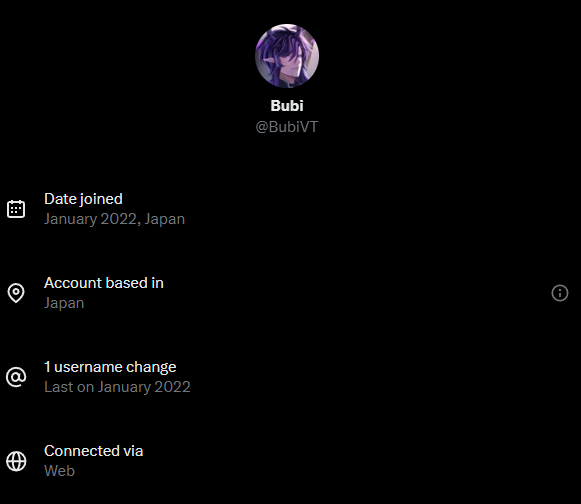Click January 2022, Japan text
This screenshot has height=504, width=581.
coord(114,219)
